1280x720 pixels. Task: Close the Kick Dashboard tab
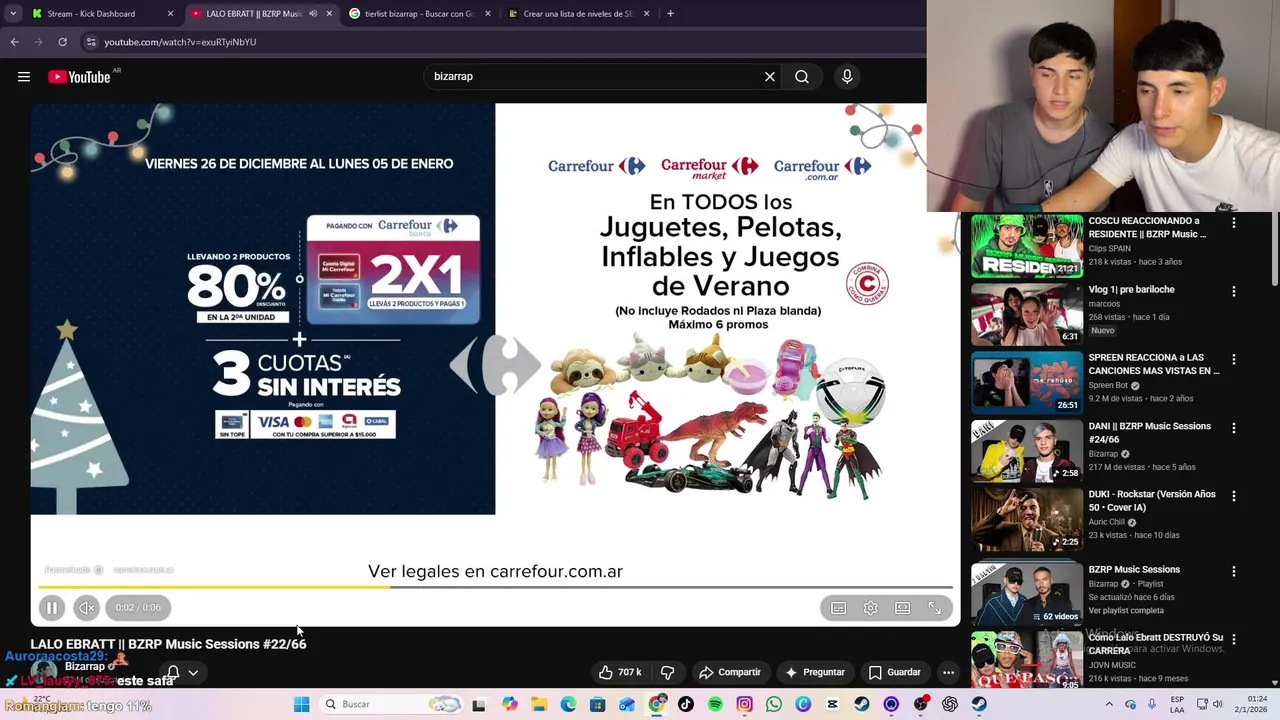coord(170,14)
